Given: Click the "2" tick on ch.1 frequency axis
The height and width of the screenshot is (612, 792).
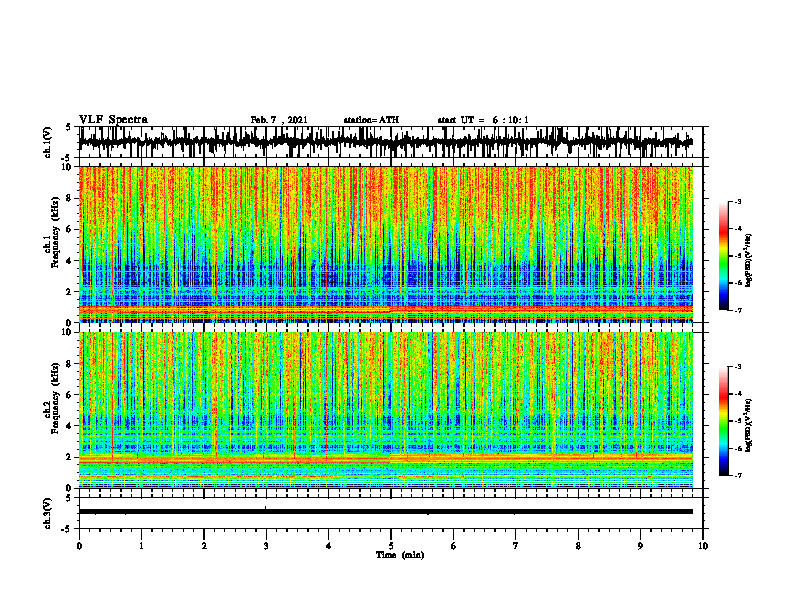Looking at the screenshot, I should coord(70,292).
